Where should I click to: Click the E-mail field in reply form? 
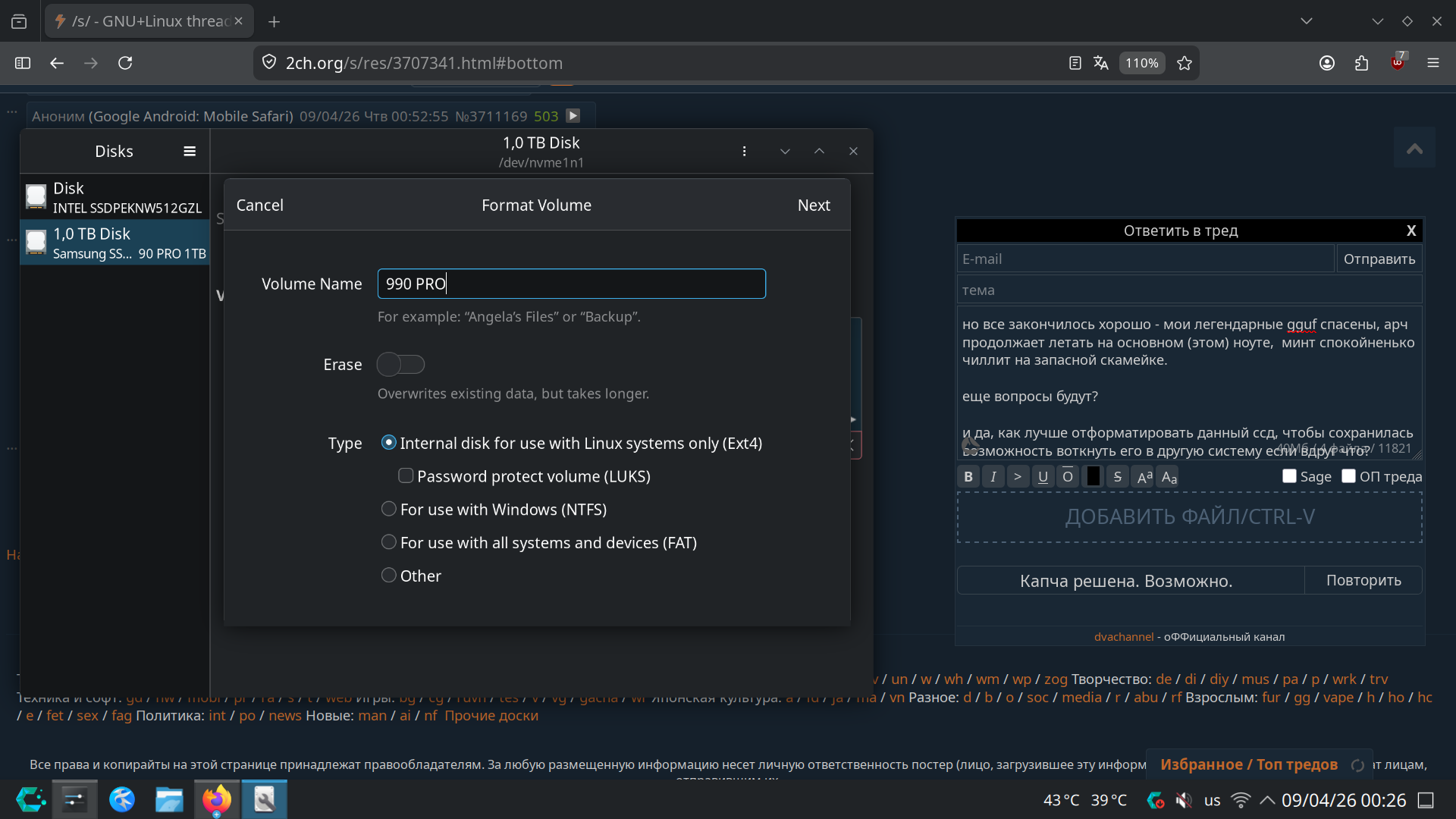1145,259
